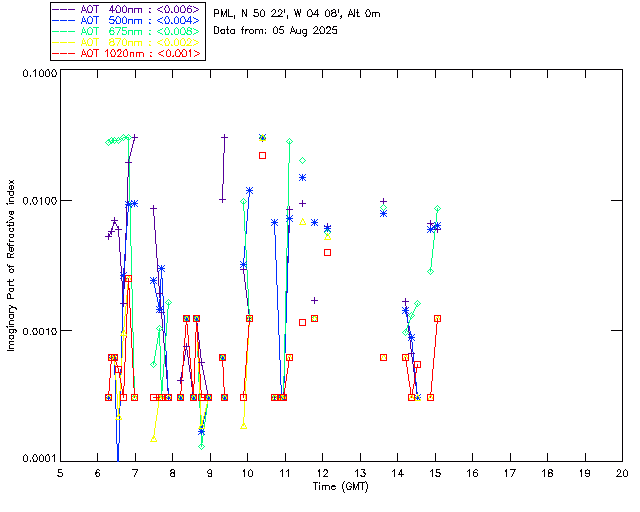Click the x-axis tick label 20

tap(622, 472)
